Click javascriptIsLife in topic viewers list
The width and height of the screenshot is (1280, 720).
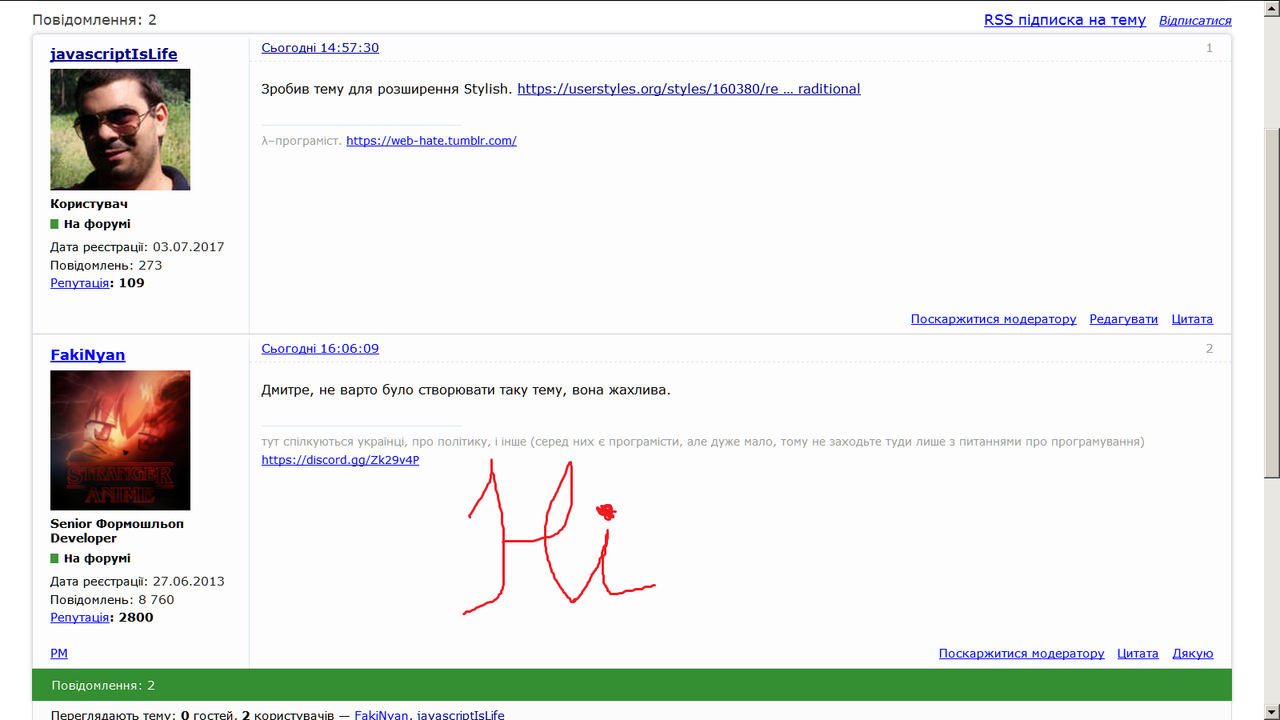(x=460, y=716)
